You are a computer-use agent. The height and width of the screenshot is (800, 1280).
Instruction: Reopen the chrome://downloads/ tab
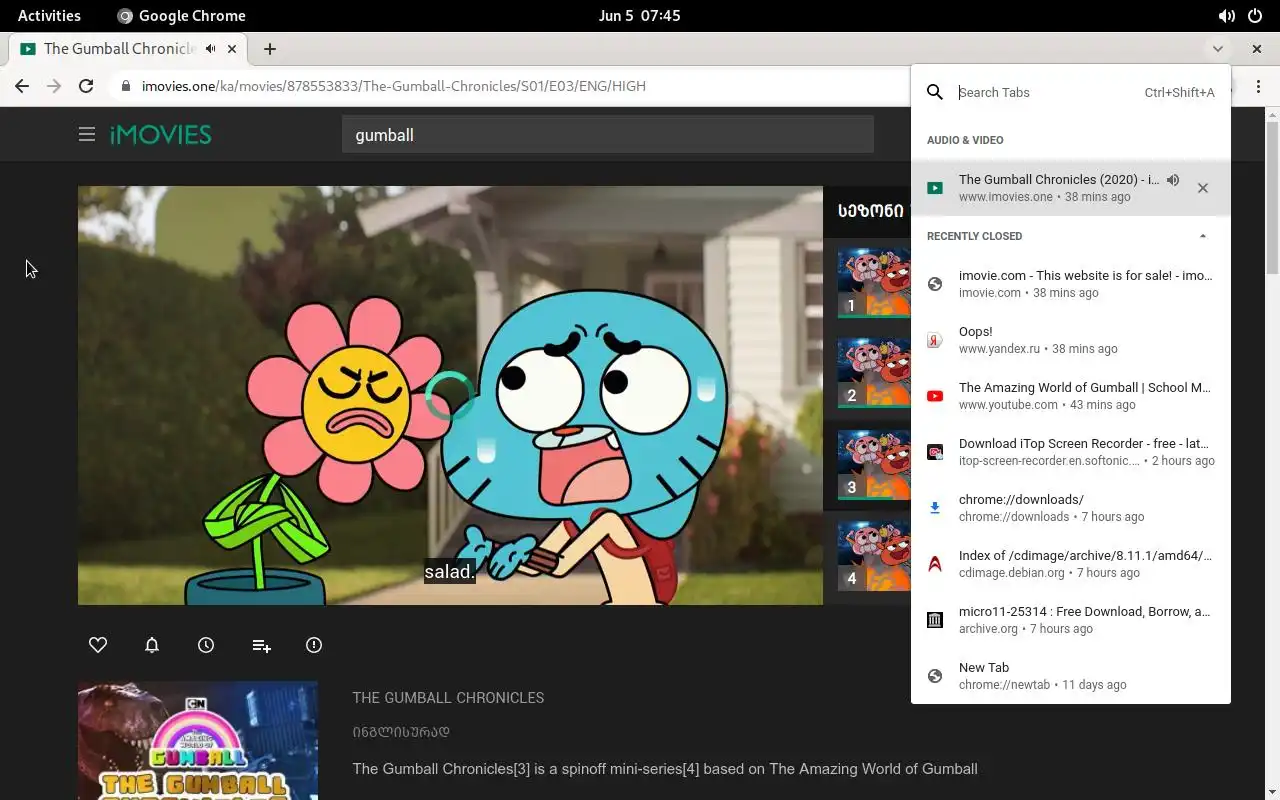click(1071, 508)
